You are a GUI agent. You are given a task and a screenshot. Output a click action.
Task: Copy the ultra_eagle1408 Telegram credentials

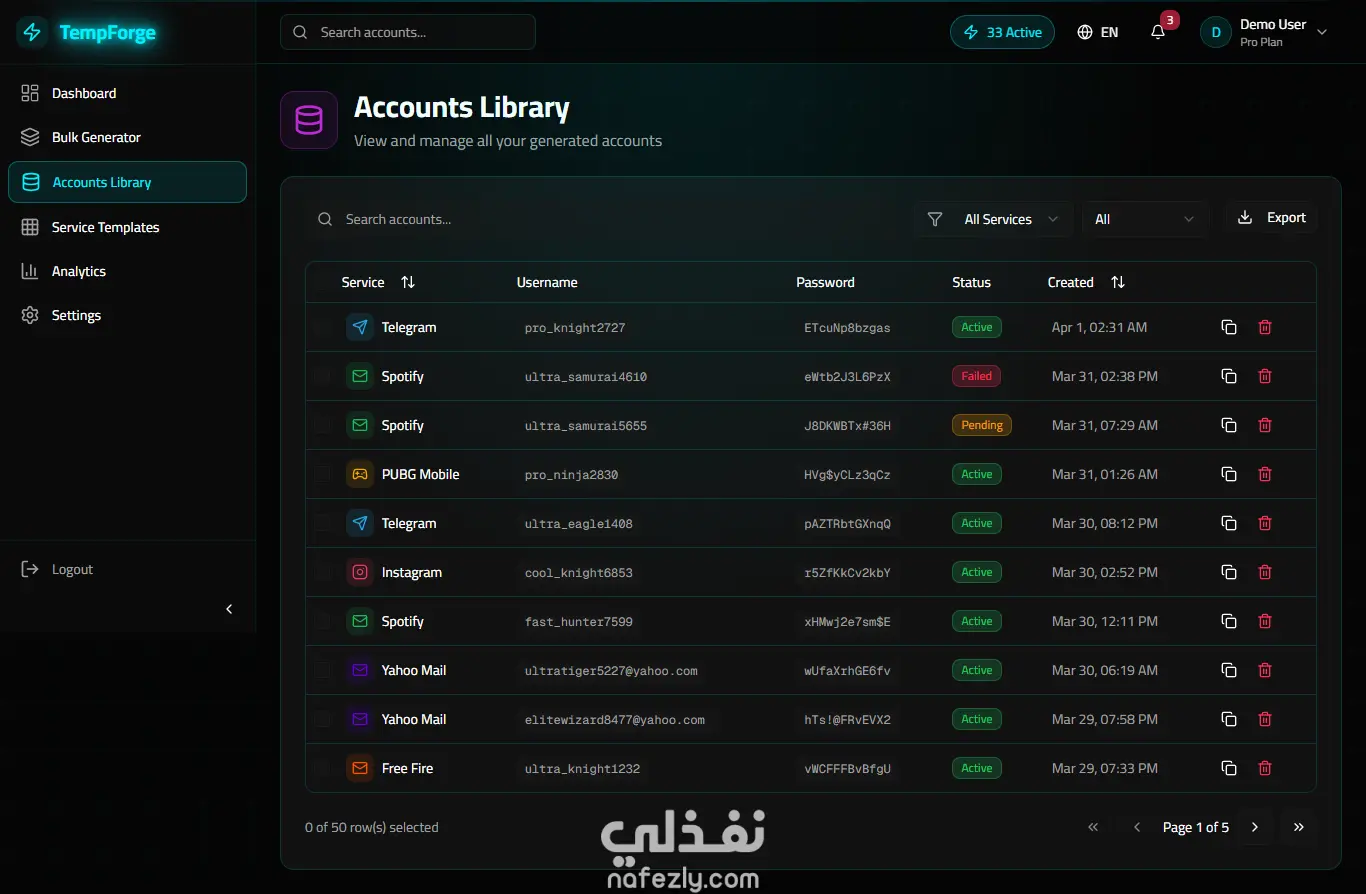pyautogui.click(x=1229, y=523)
